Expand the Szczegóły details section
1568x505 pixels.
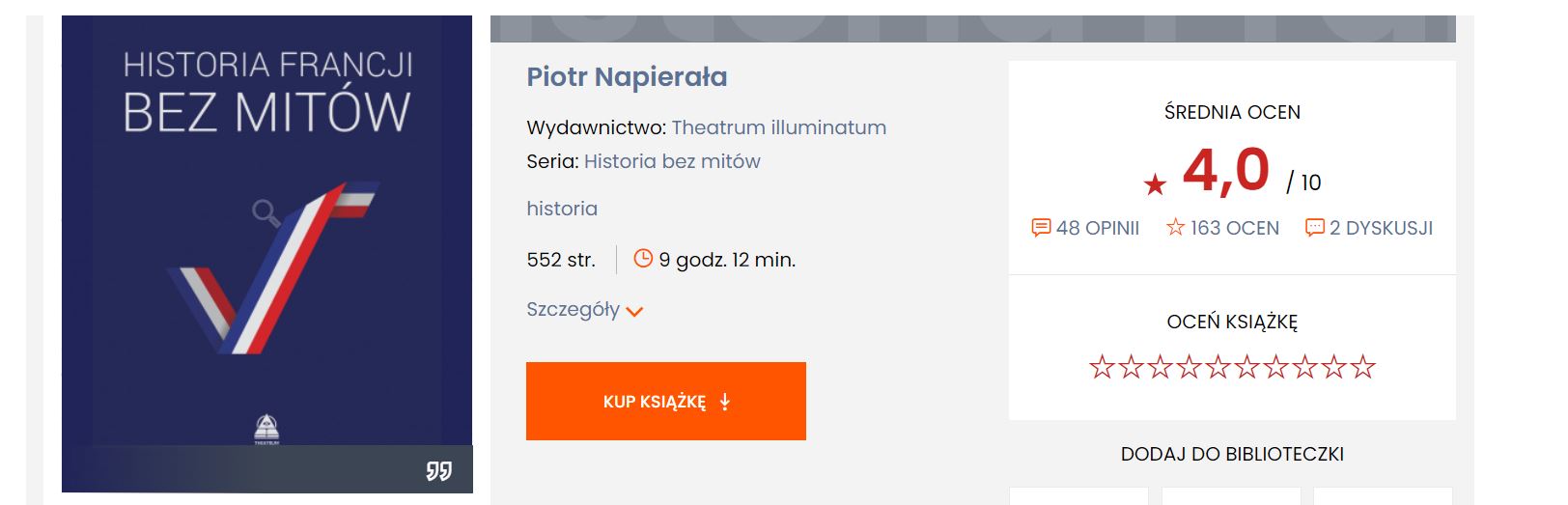(x=574, y=309)
